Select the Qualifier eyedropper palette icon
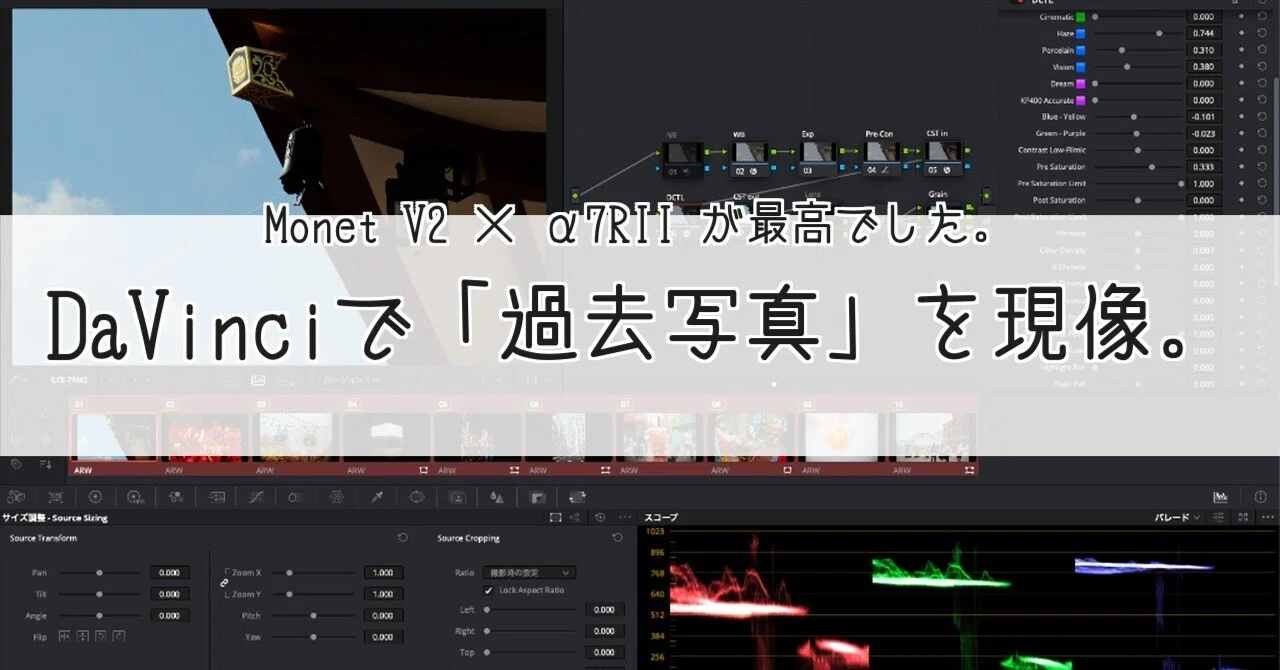This screenshot has width=1280, height=670. coord(377,496)
